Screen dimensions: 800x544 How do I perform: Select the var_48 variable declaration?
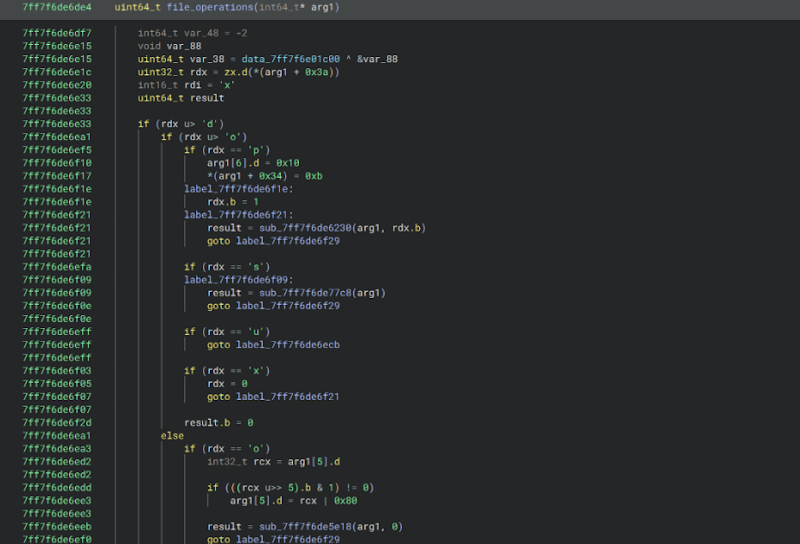point(192,33)
